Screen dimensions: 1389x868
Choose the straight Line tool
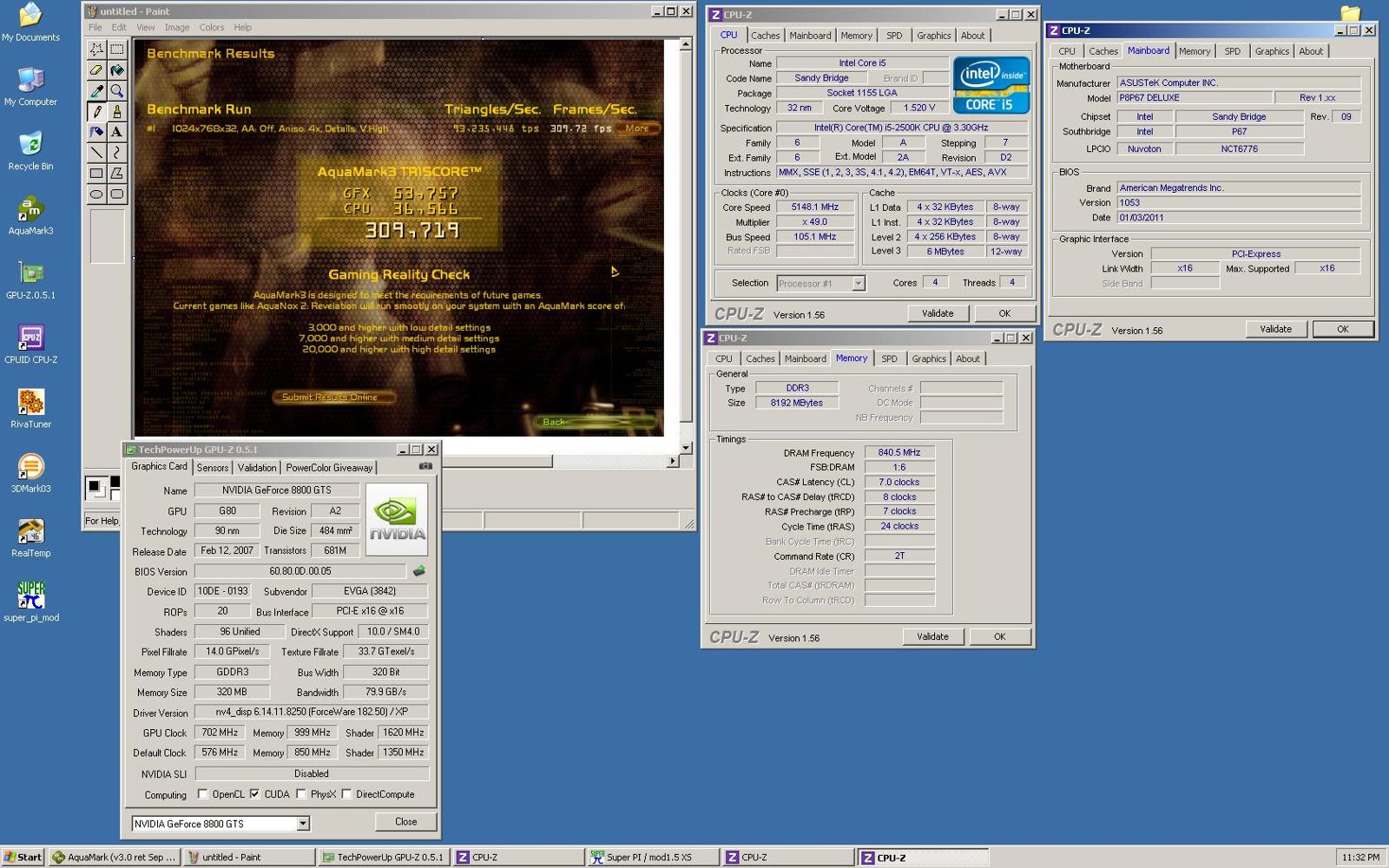96,153
